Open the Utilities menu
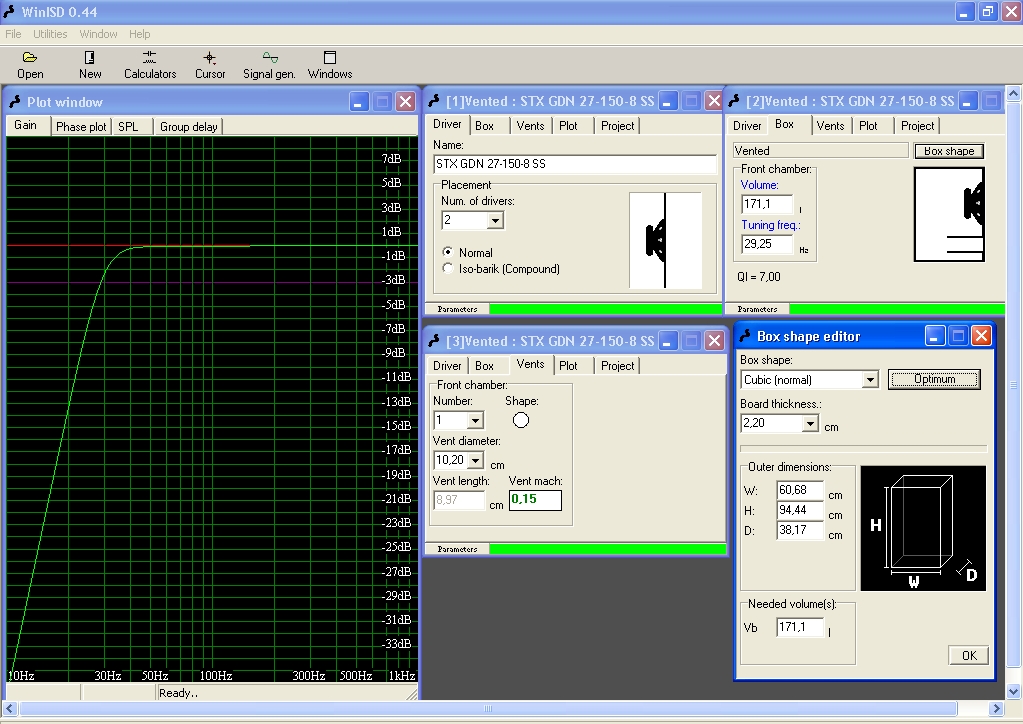Image resolution: width=1023 pixels, height=724 pixels. click(50, 34)
